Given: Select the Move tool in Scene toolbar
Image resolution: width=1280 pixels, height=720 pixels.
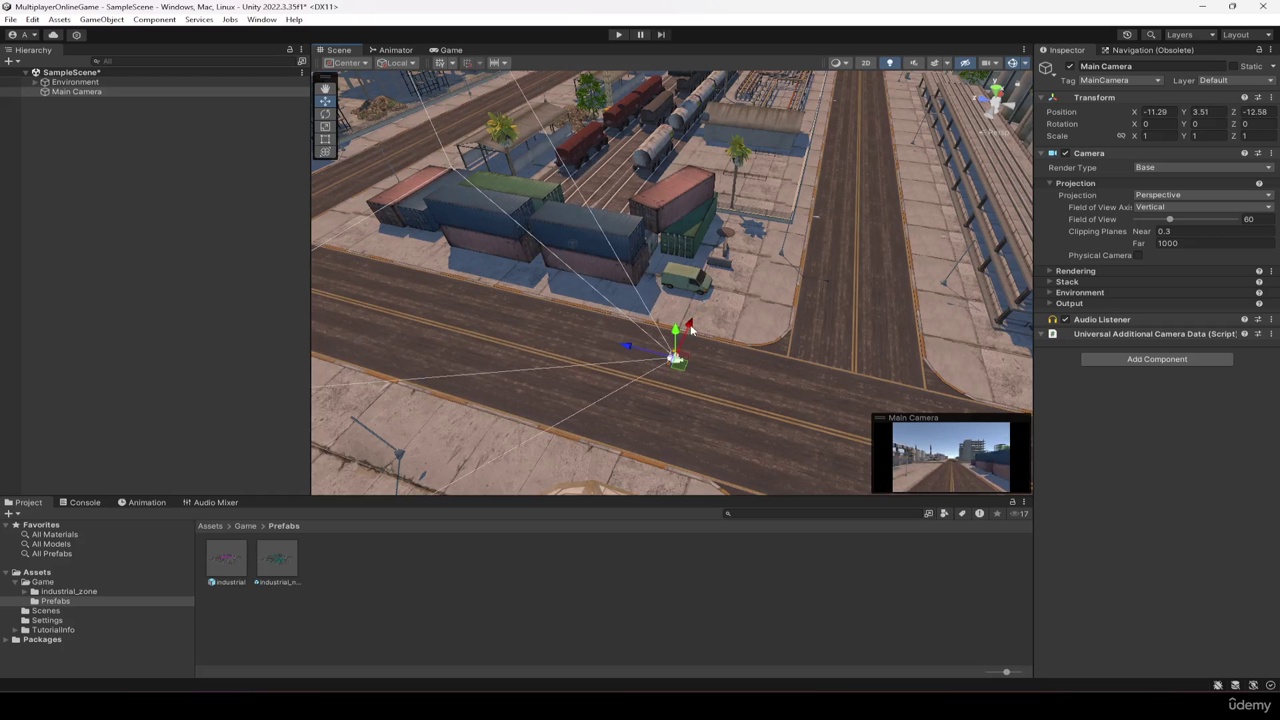Looking at the screenshot, I should click(x=325, y=101).
